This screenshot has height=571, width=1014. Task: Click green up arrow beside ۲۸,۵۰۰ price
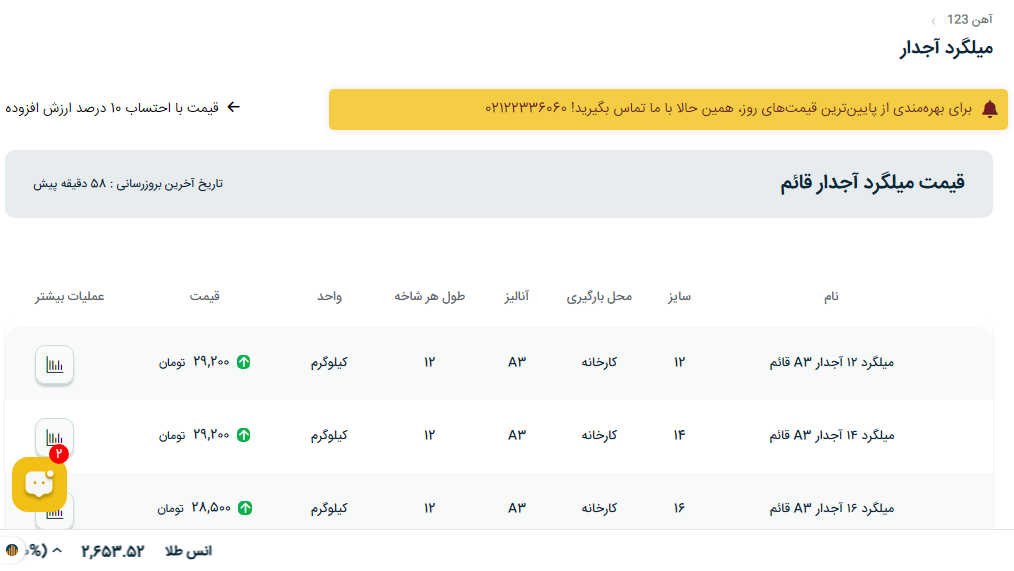pos(244,508)
